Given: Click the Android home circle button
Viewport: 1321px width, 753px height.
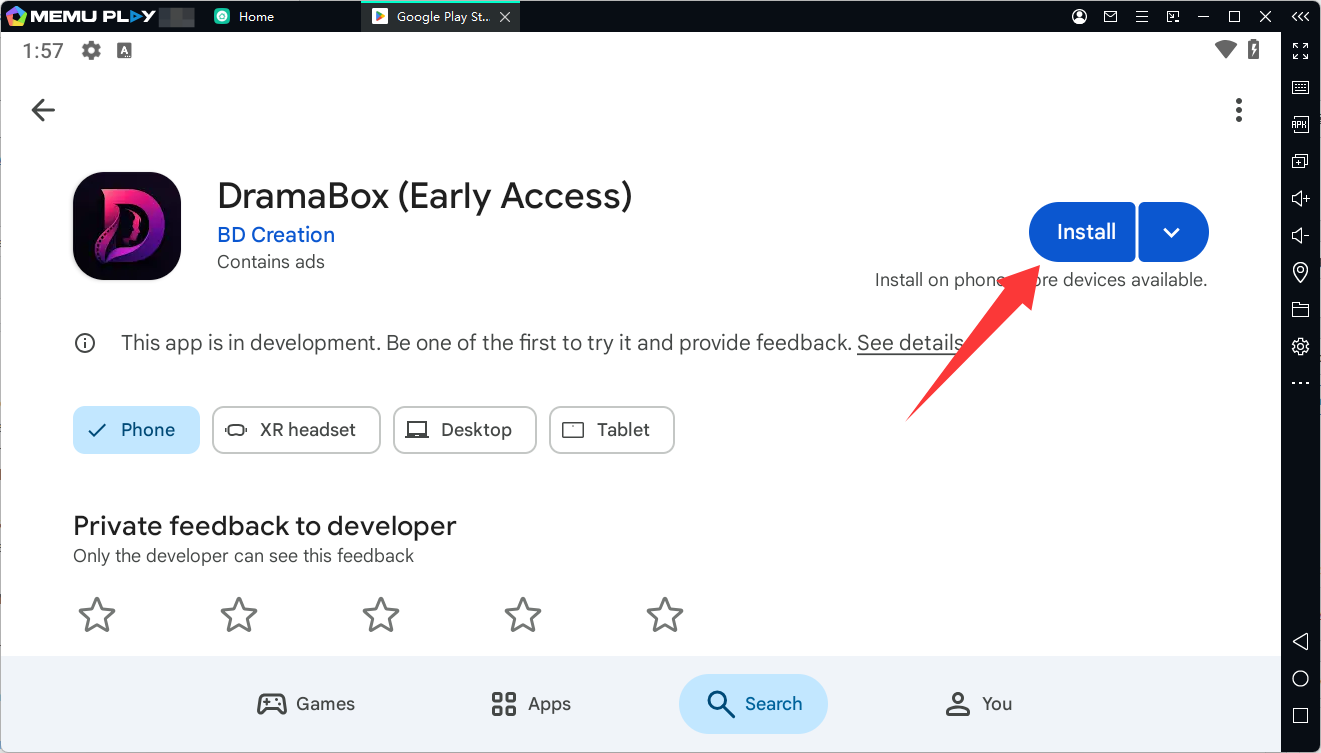Looking at the screenshot, I should [1300, 679].
